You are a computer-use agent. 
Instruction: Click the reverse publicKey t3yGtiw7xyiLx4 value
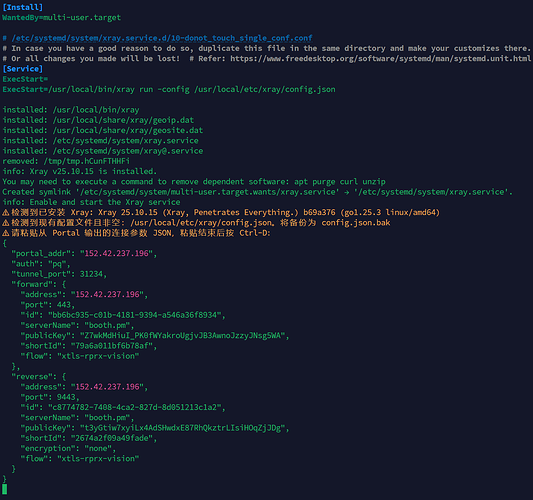click(183, 428)
